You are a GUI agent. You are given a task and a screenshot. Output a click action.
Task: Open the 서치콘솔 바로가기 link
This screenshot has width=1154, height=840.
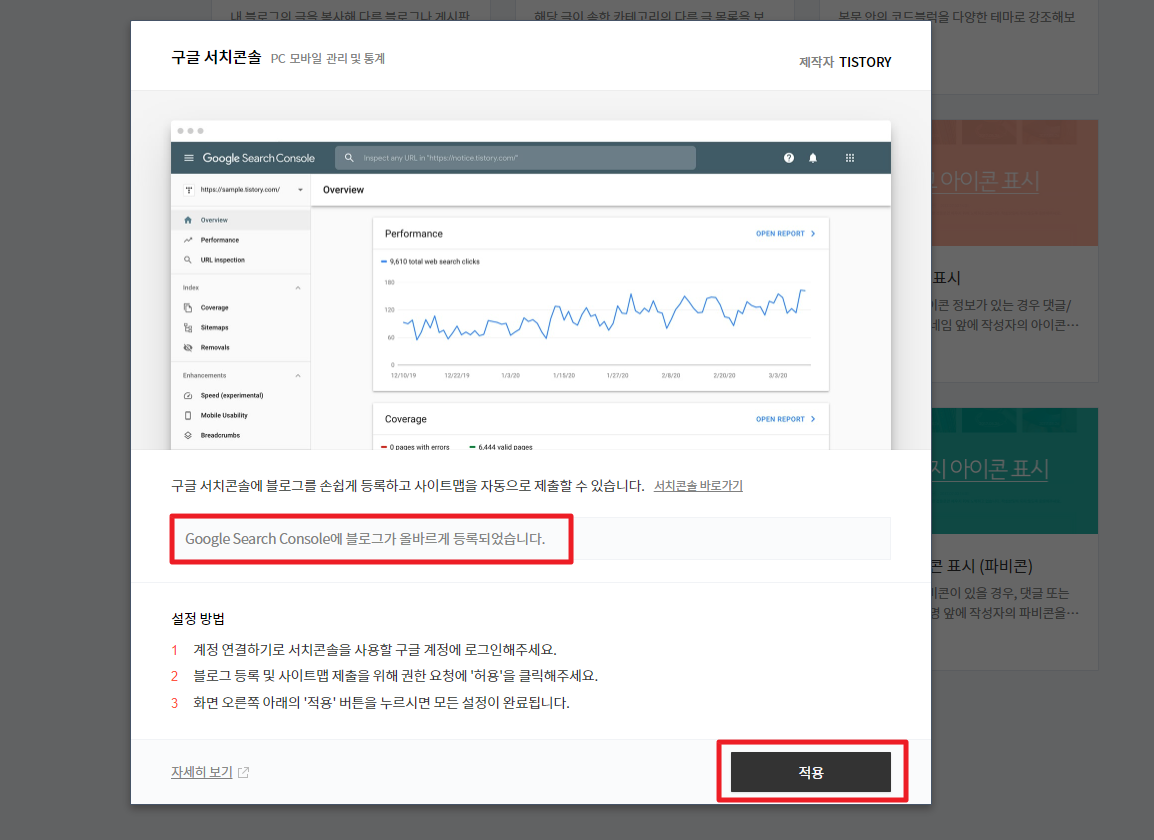[x=698, y=486]
